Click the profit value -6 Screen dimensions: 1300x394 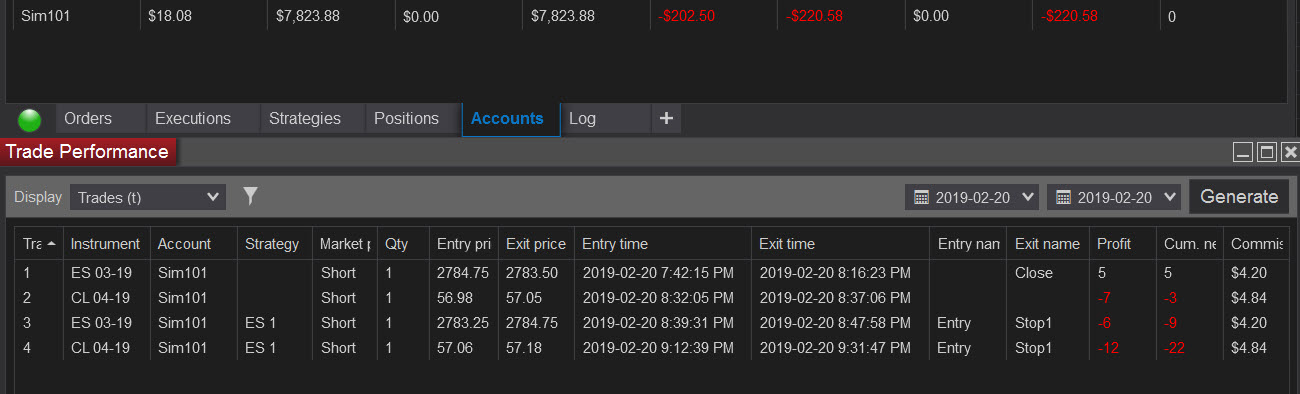click(x=1104, y=322)
